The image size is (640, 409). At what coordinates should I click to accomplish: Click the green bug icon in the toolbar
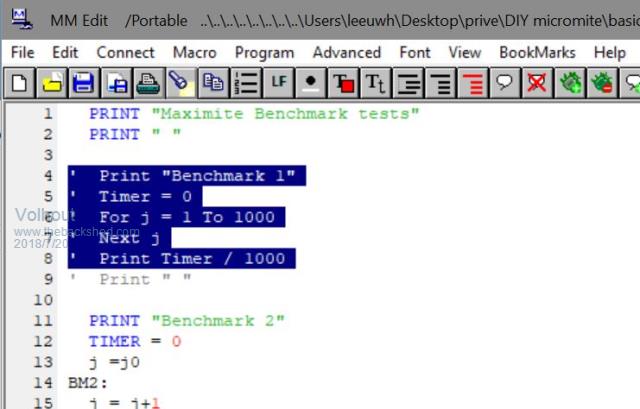click(570, 82)
